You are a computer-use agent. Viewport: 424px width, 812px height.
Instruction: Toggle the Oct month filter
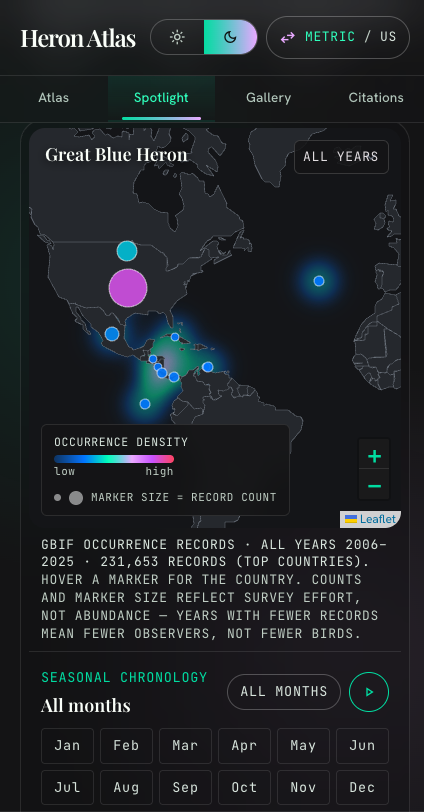(244, 787)
